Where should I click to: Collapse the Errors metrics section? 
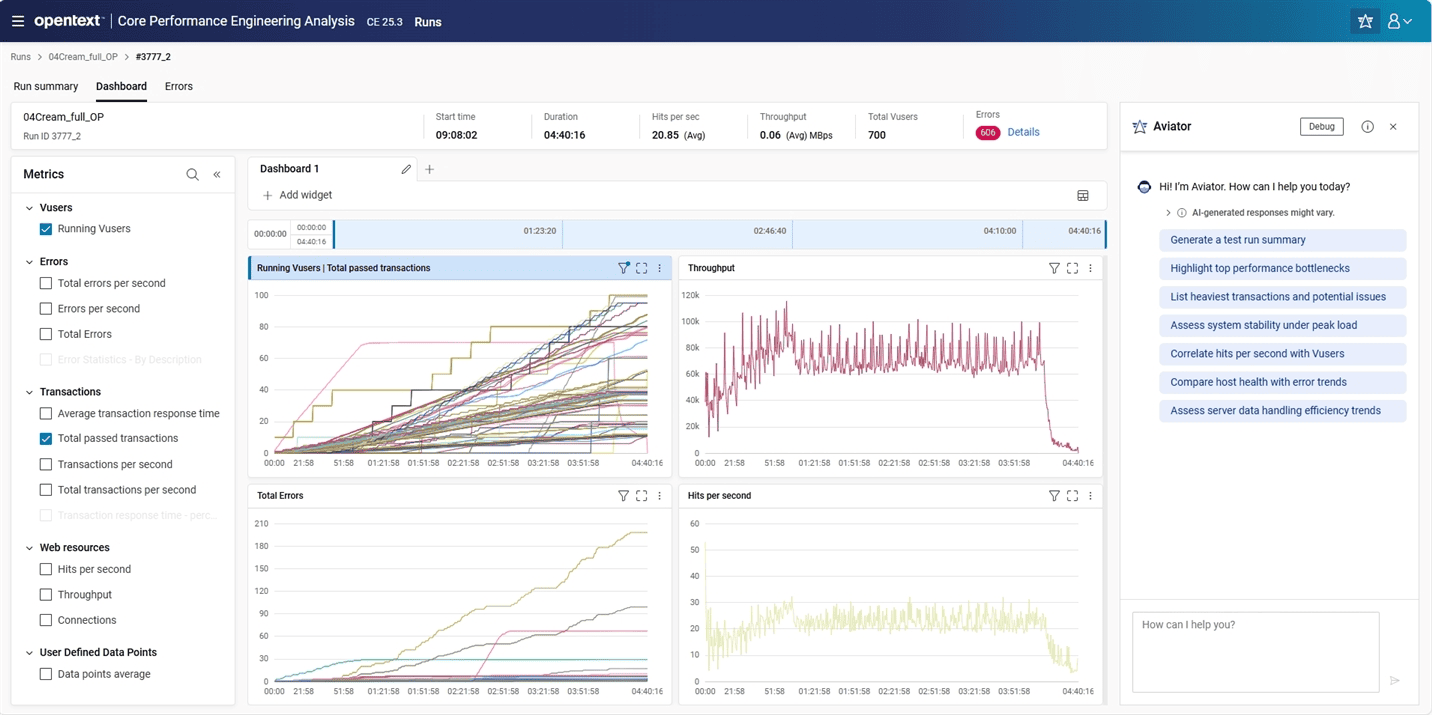point(29,262)
